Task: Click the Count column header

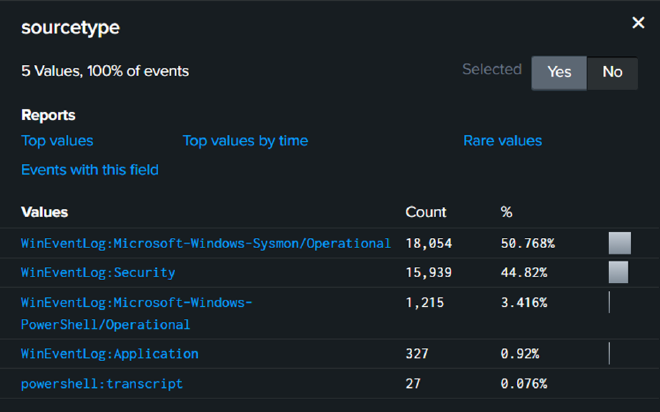Action: (425, 212)
